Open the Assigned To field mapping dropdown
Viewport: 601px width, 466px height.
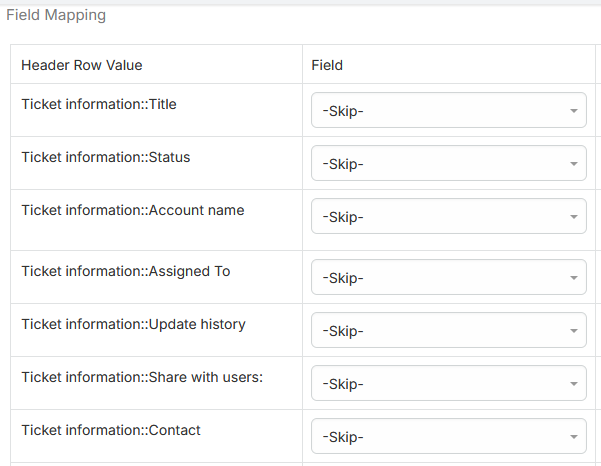(x=448, y=277)
